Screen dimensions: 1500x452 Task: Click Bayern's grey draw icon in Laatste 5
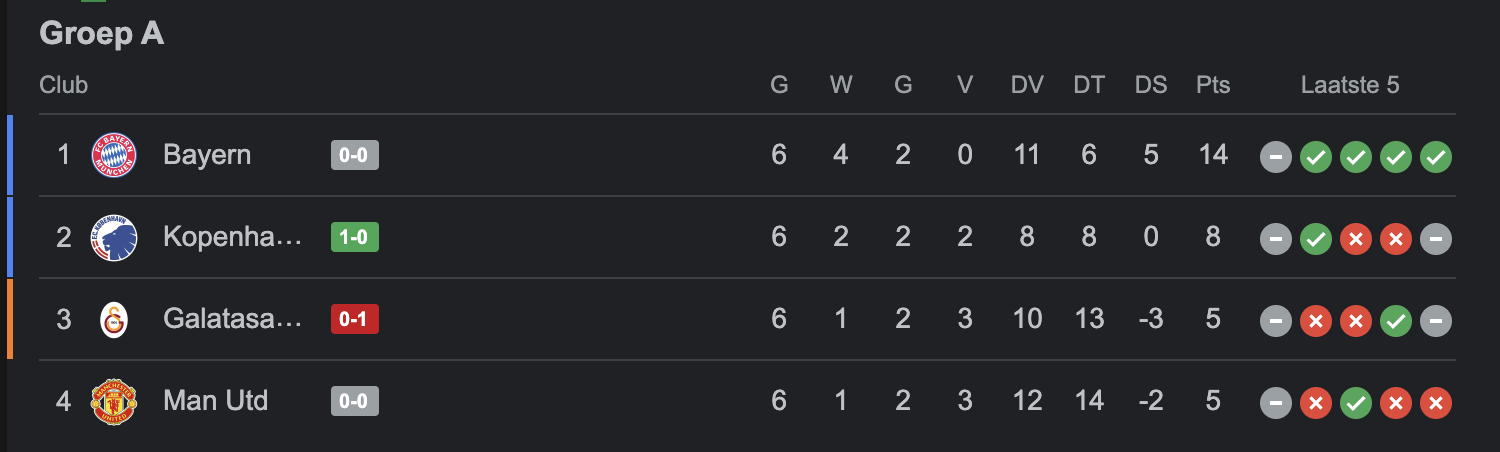tap(1276, 157)
